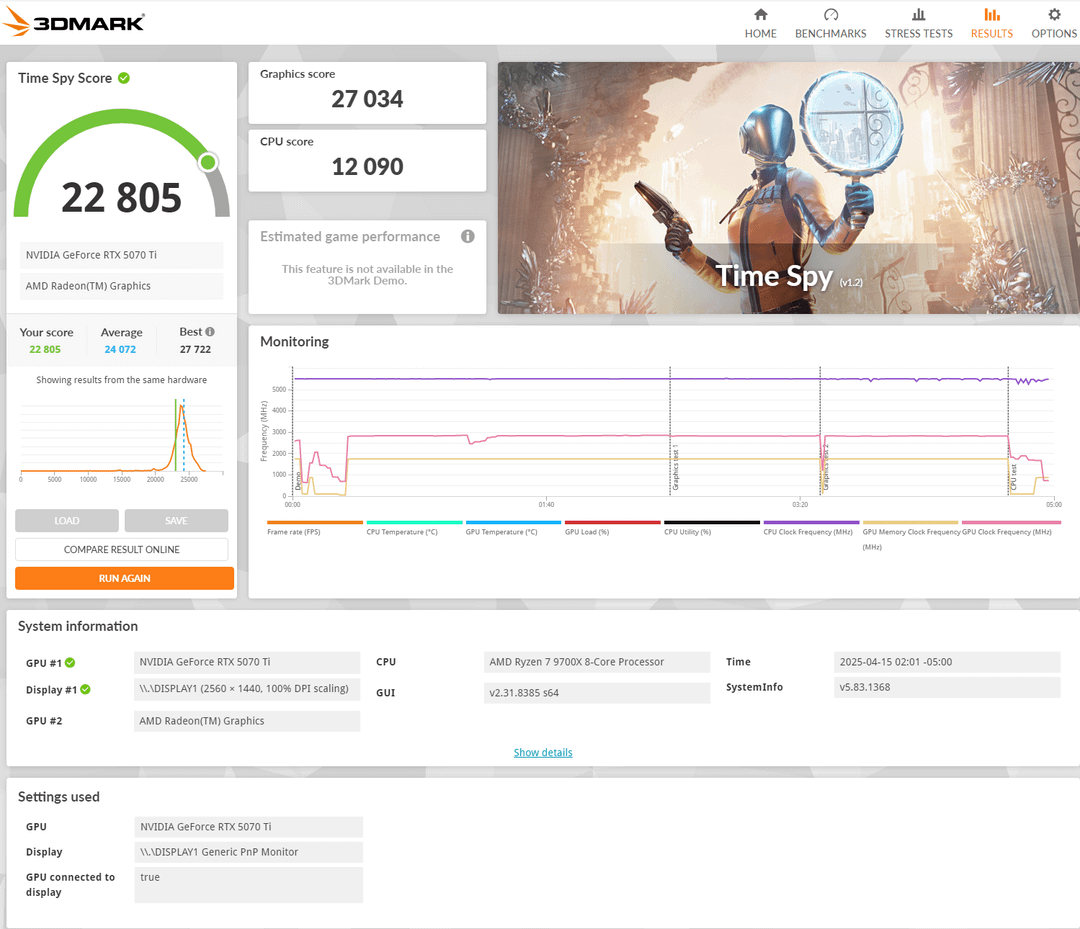The width and height of the screenshot is (1080, 929).
Task: Click the CPU score value 12 090
Action: (x=367, y=167)
